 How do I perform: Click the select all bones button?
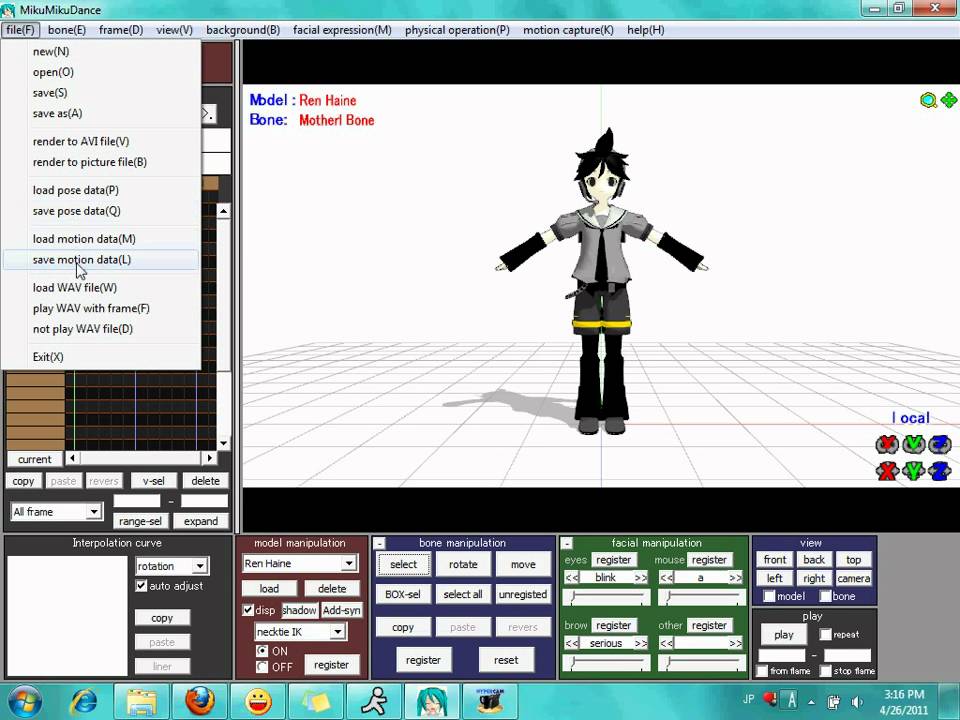point(463,594)
